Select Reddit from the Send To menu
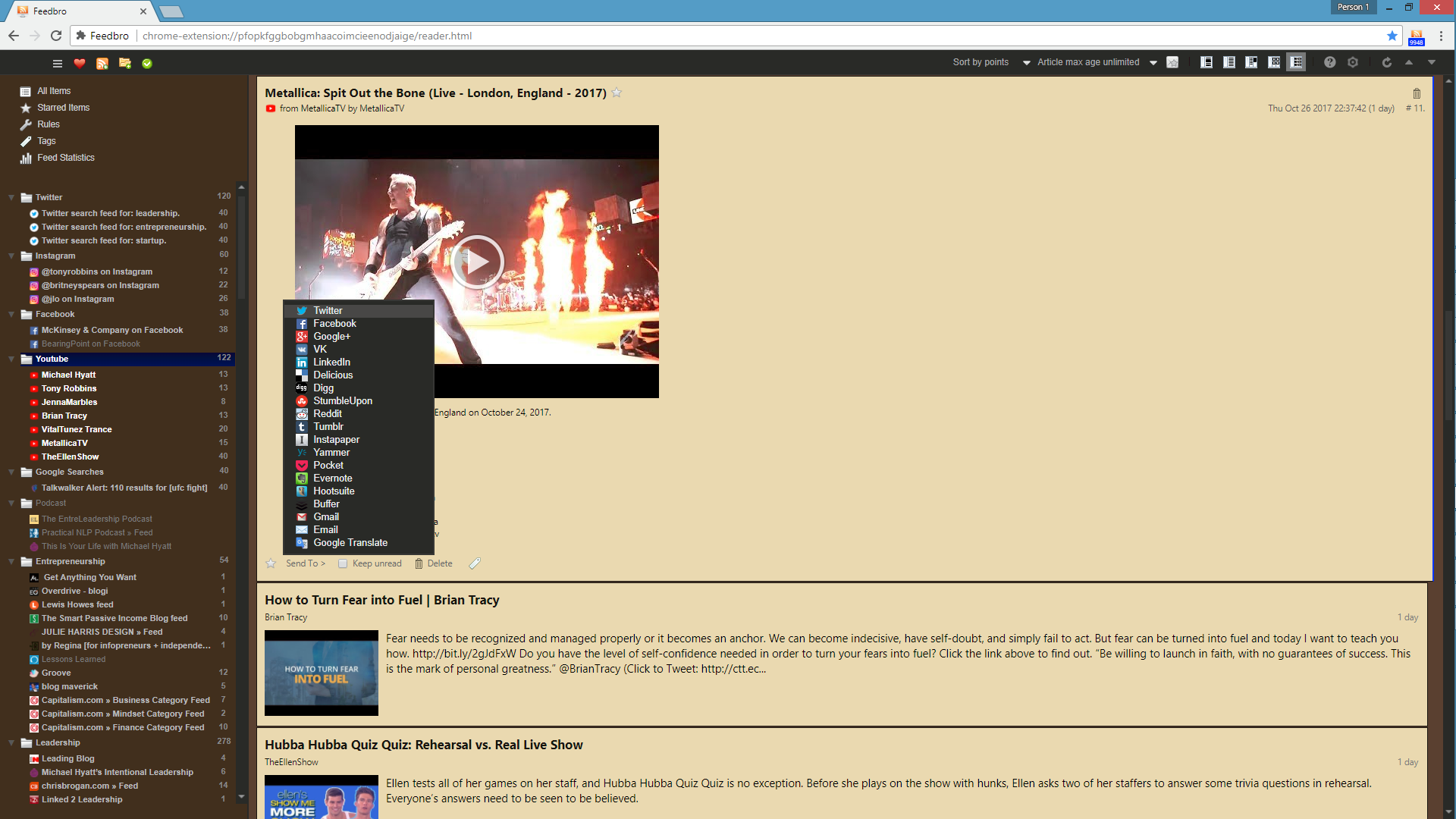Viewport: 1456px width, 819px height. (328, 414)
